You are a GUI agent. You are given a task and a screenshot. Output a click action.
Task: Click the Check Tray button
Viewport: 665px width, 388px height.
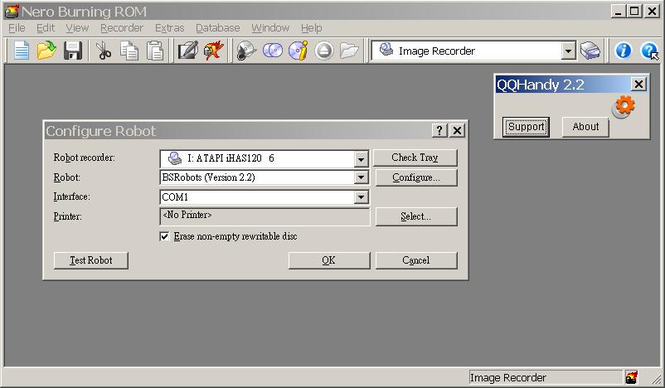click(x=415, y=157)
